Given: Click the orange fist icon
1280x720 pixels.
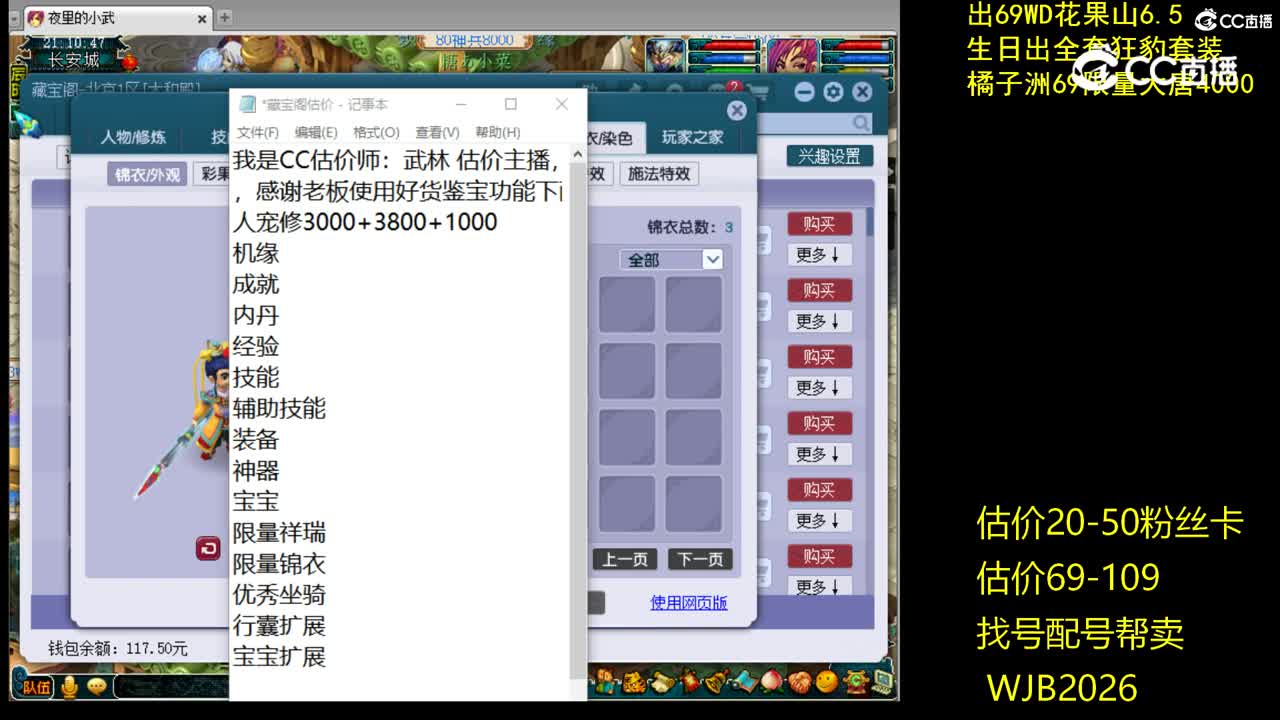Looking at the screenshot, I should pos(800,682).
